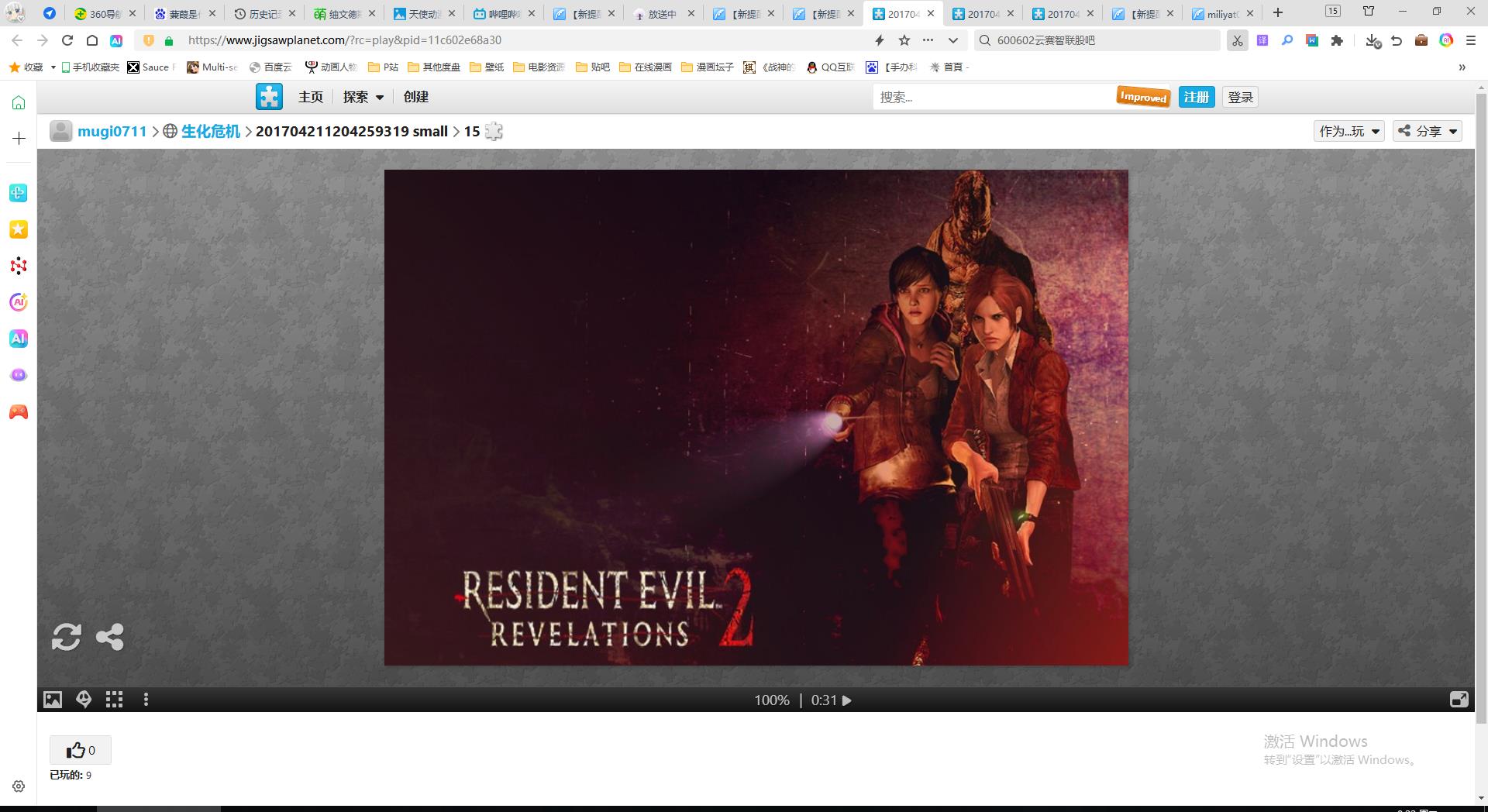Close the 天使动漫 tab
Image resolution: width=1488 pixels, height=812 pixels.
452,13
